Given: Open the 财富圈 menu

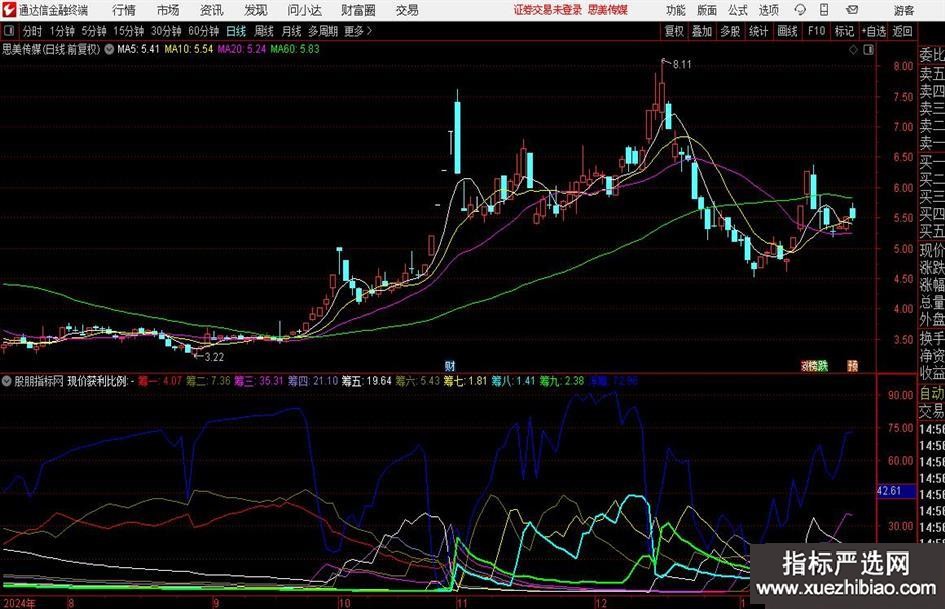Looking at the screenshot, I should [358, 10].
